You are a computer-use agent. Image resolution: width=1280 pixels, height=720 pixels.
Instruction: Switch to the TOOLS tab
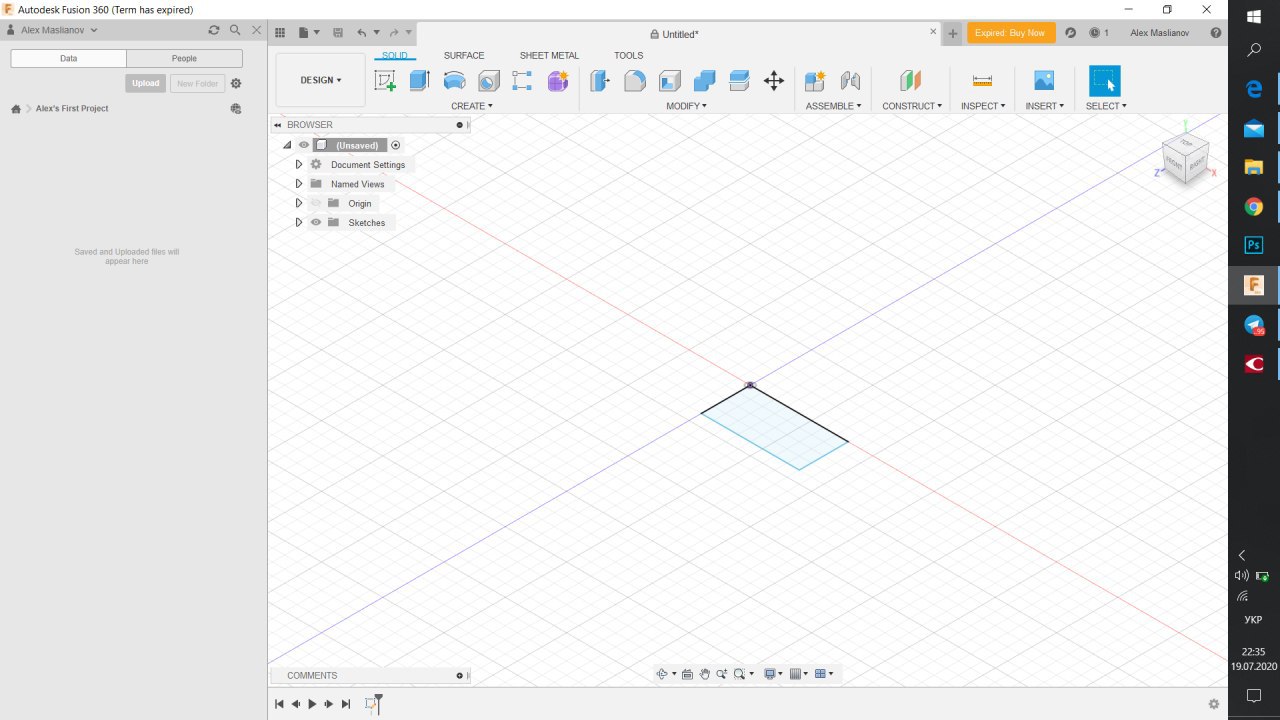coord(629,56)
